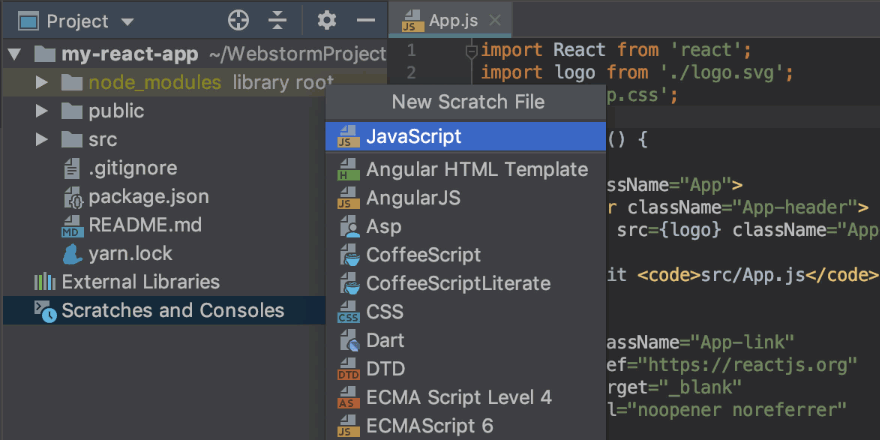Choose CoffeeScript scratch file type
880x440 pixels.
point(466,255)
